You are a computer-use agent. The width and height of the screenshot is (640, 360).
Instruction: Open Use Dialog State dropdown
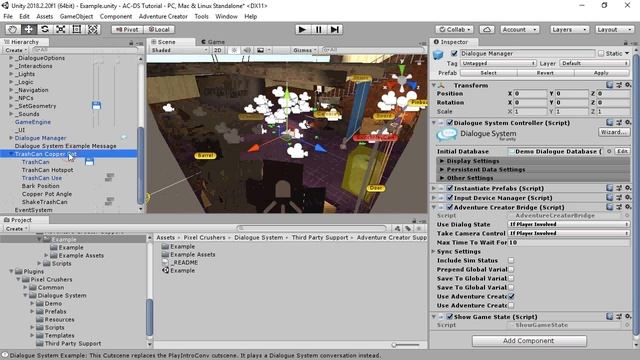pyautogui.click(x=569, y=224)
